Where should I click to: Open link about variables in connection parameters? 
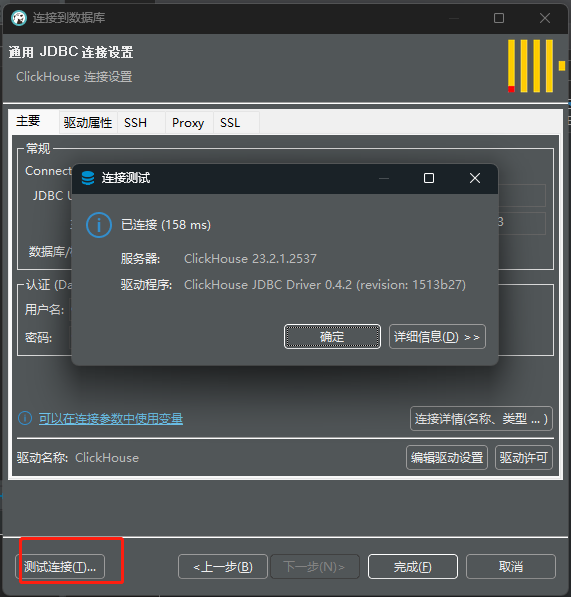[x=111, y=419]
